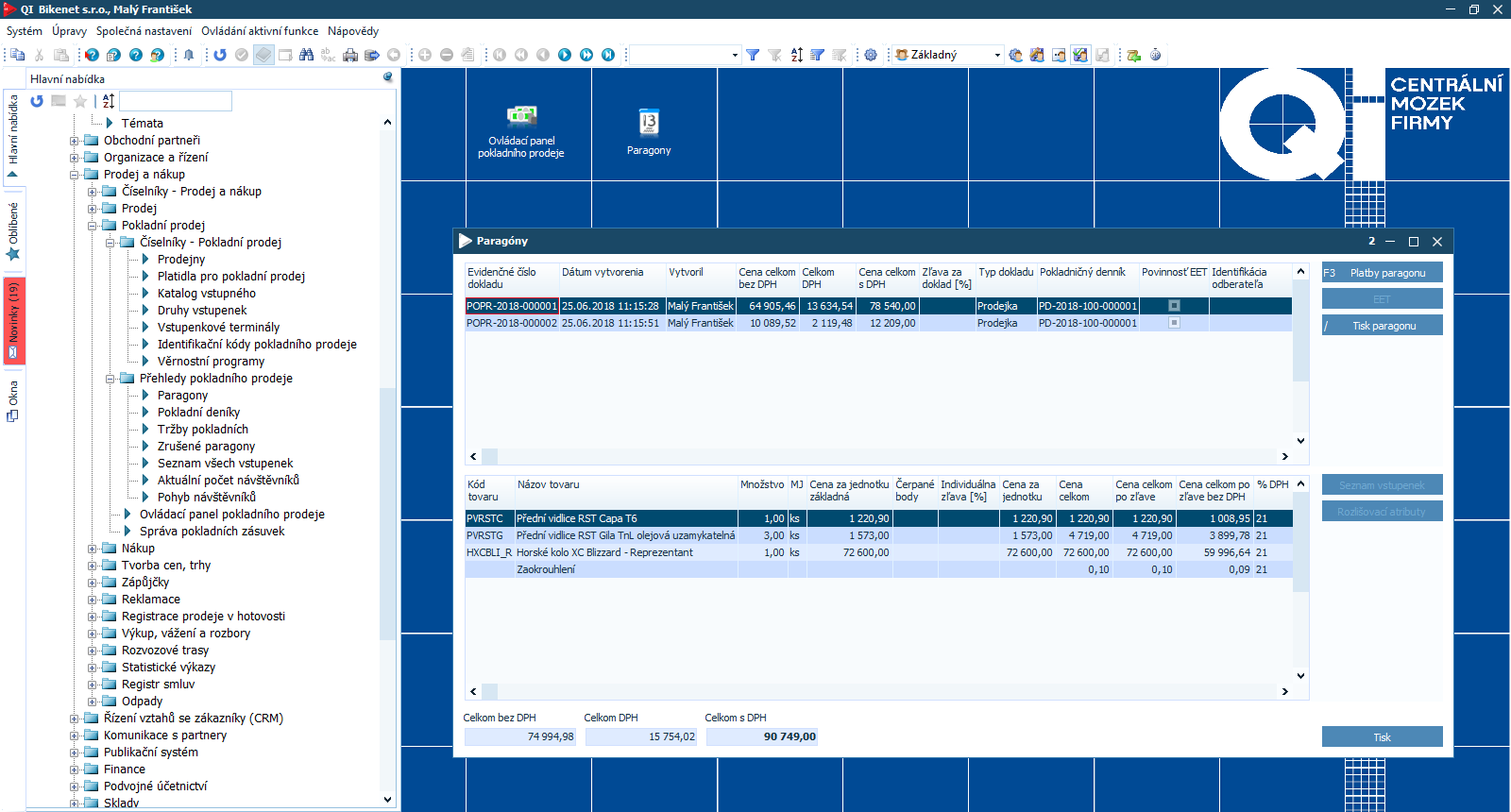Collapse the Pokladní prodej tree folder
Screen dimensions: 1511x812
pos(93,226)
